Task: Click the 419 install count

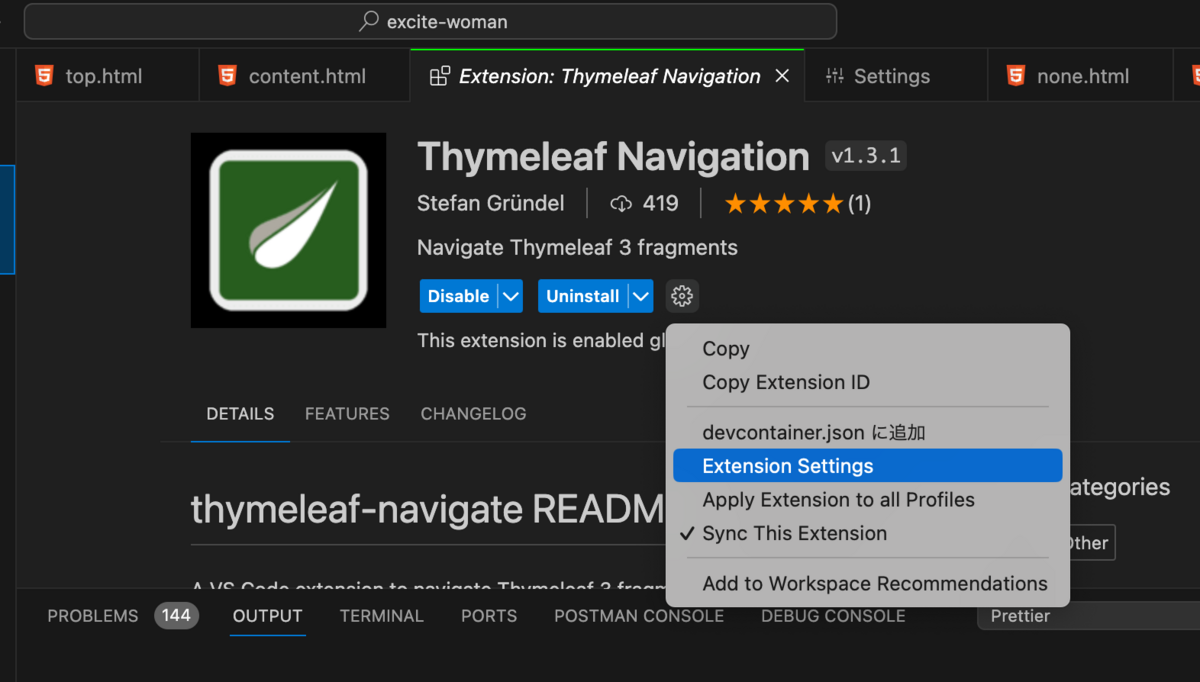Action: pos(661,204)
